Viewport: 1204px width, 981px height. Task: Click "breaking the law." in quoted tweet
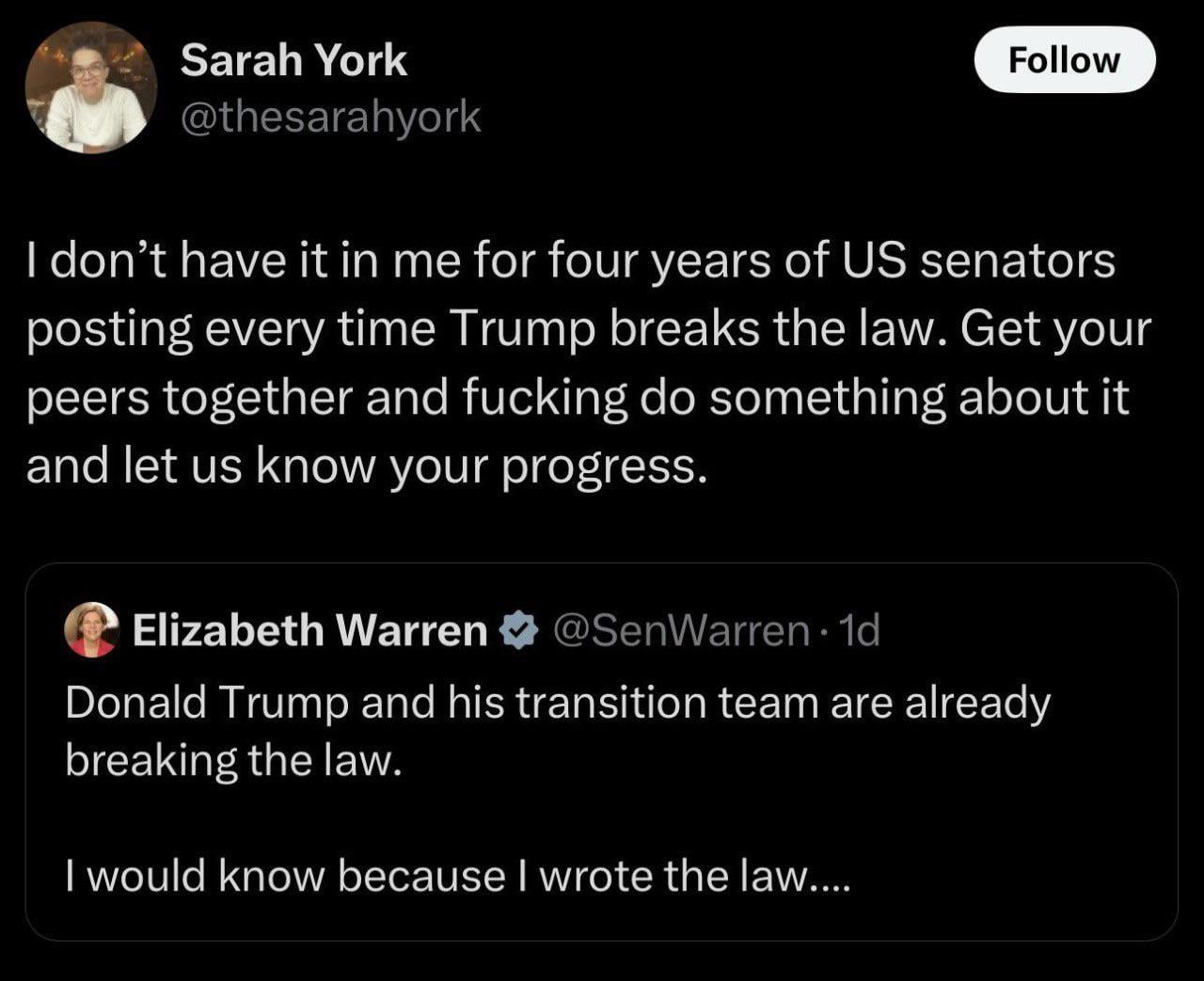[x=233, y=760]
